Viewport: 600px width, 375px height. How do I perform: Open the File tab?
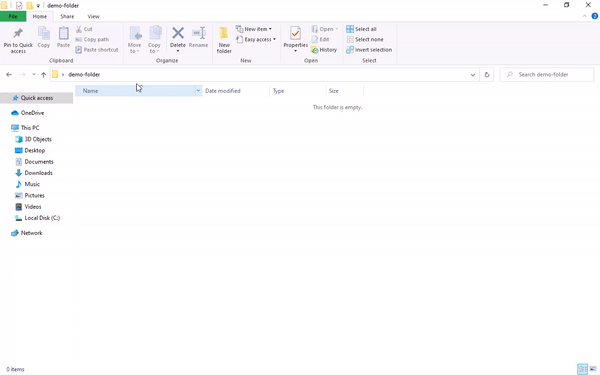point(13,16)
